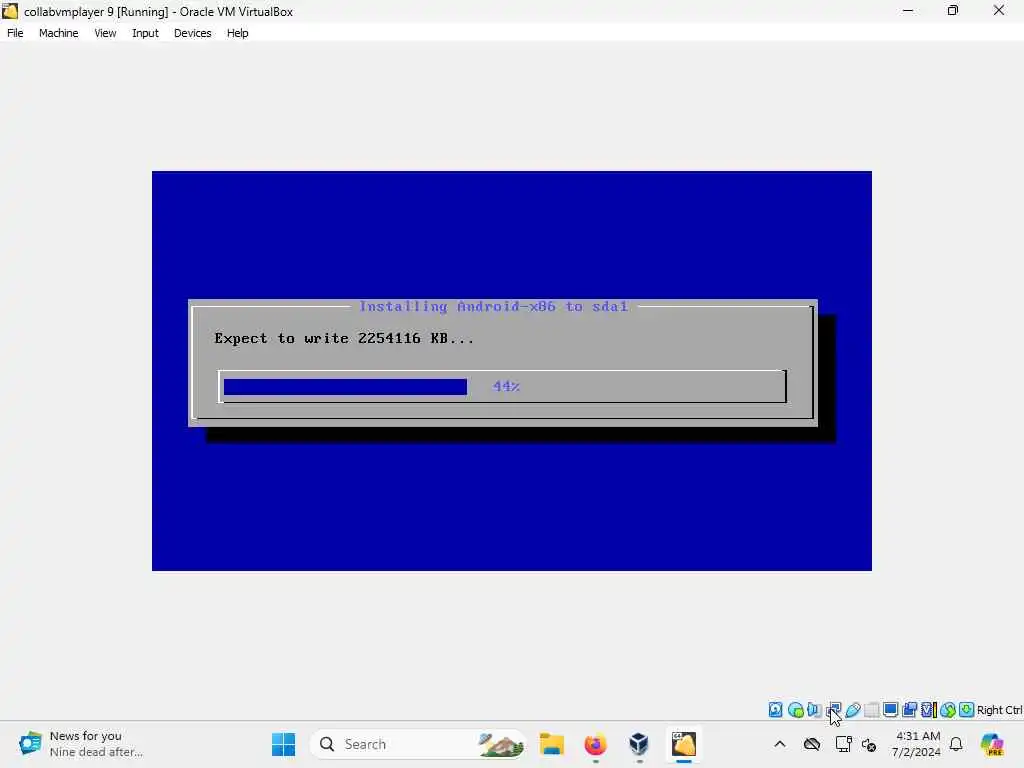Minimize the VirtualBox VM window
This screenshot has height=768, width=1024.
pyautogui.click(x=908, y=11)
